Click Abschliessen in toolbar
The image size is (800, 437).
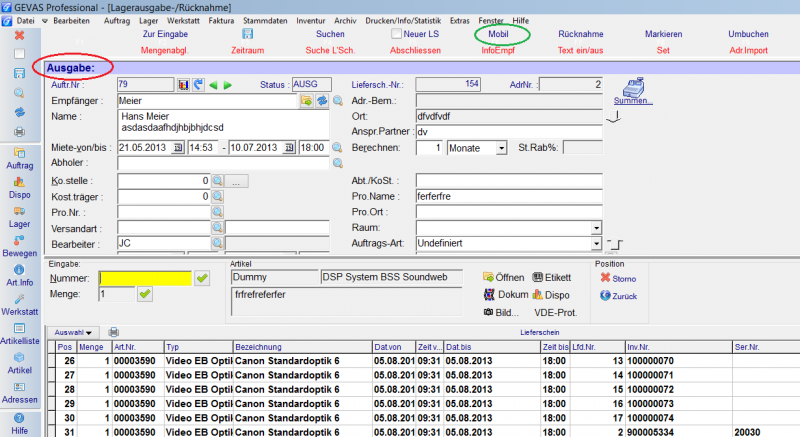pyautogui.click(x=415, y=50)
